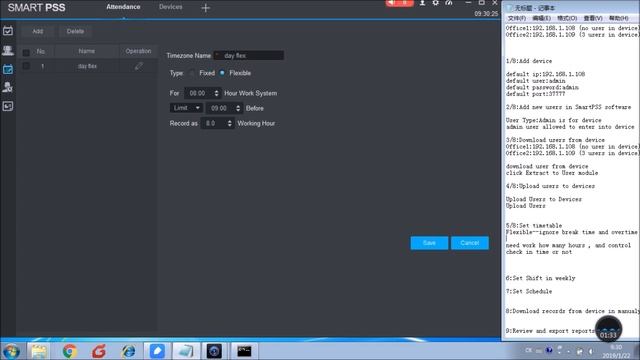
Task: Click the '1/8:Add device' line in Notepad
Action: point(529,61)
